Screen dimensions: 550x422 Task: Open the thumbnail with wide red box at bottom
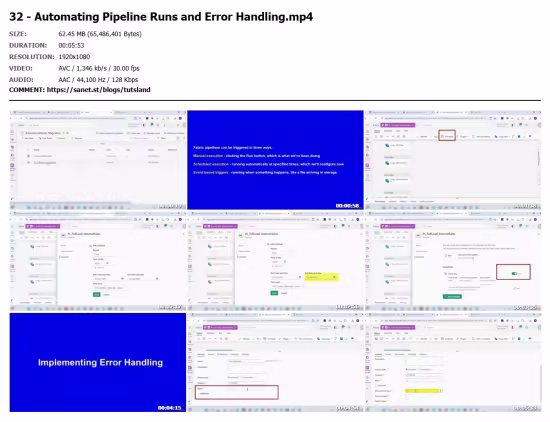tap(275, 363)
